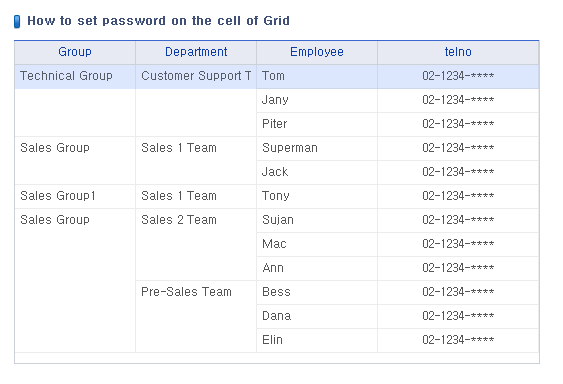Screen dimensions: 563x384
Task: Click the masked telno for Jany
Action: coord(458,101)
